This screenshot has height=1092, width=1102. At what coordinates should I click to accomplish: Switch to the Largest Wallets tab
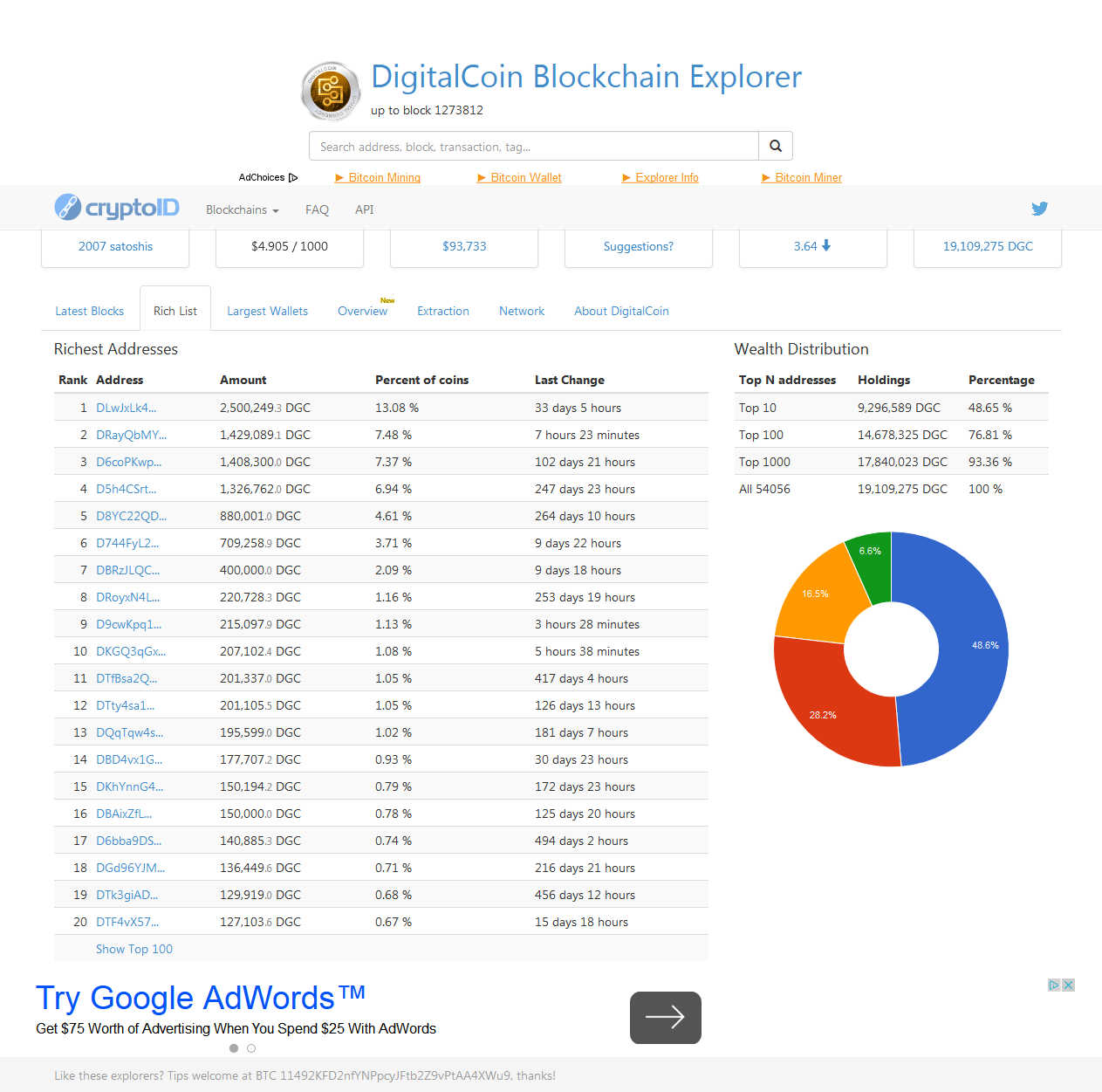click(x=268, y=311)
